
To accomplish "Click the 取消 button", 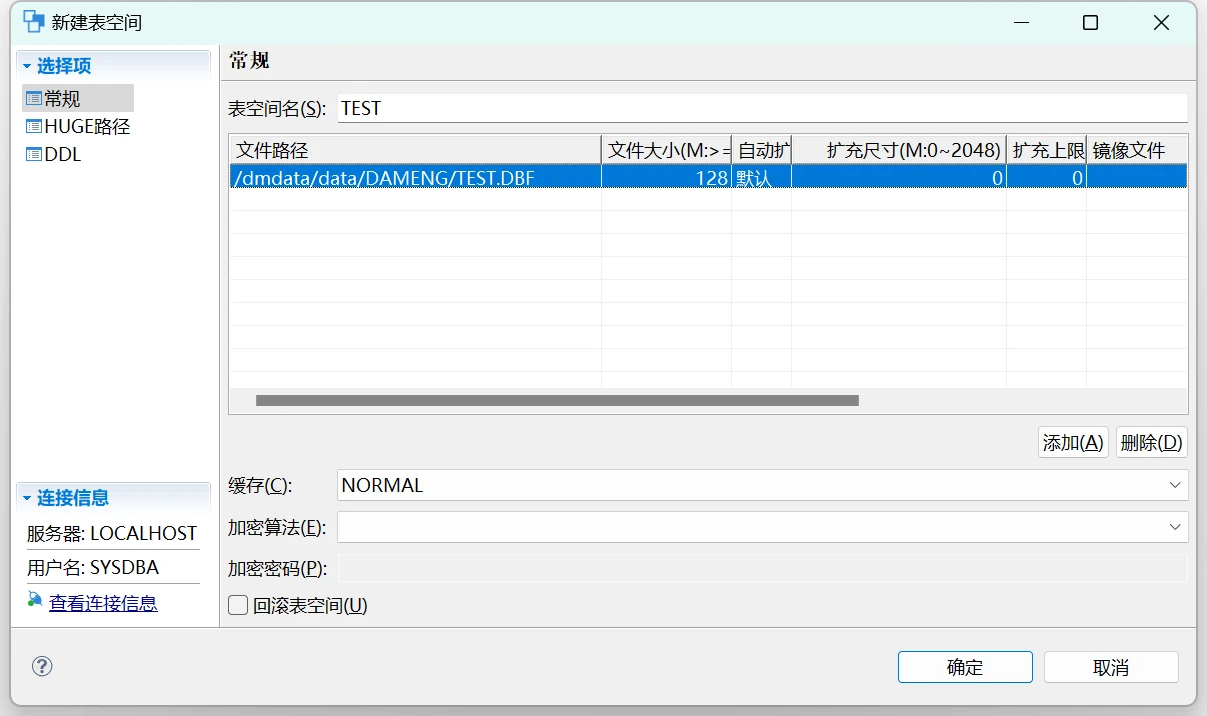I will (x=1110, y=668).
